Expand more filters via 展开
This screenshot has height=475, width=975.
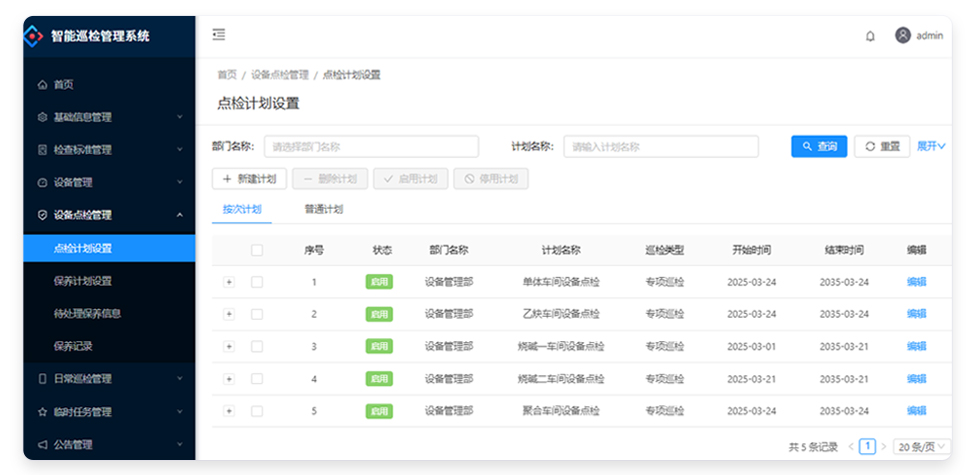(x=930, y=146)
